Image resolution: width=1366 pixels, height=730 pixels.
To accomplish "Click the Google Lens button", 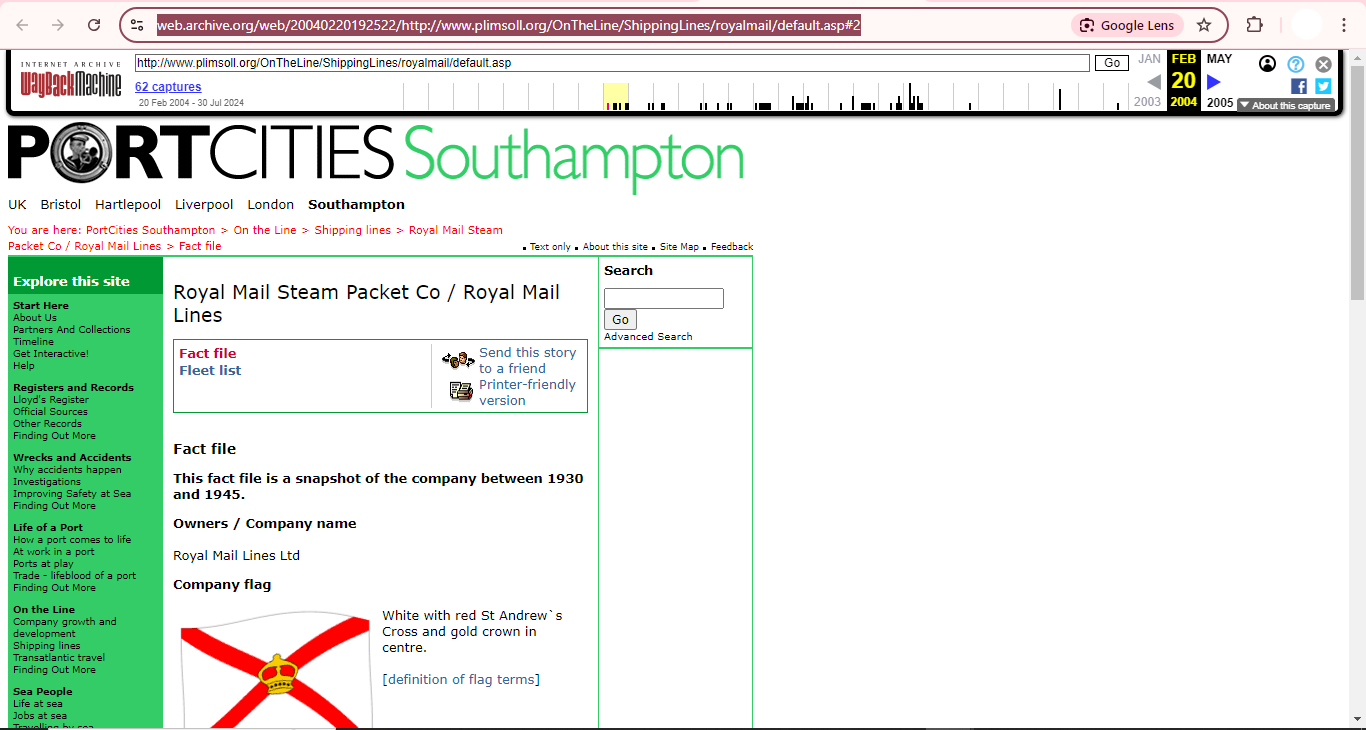I will click(1127, 25).
